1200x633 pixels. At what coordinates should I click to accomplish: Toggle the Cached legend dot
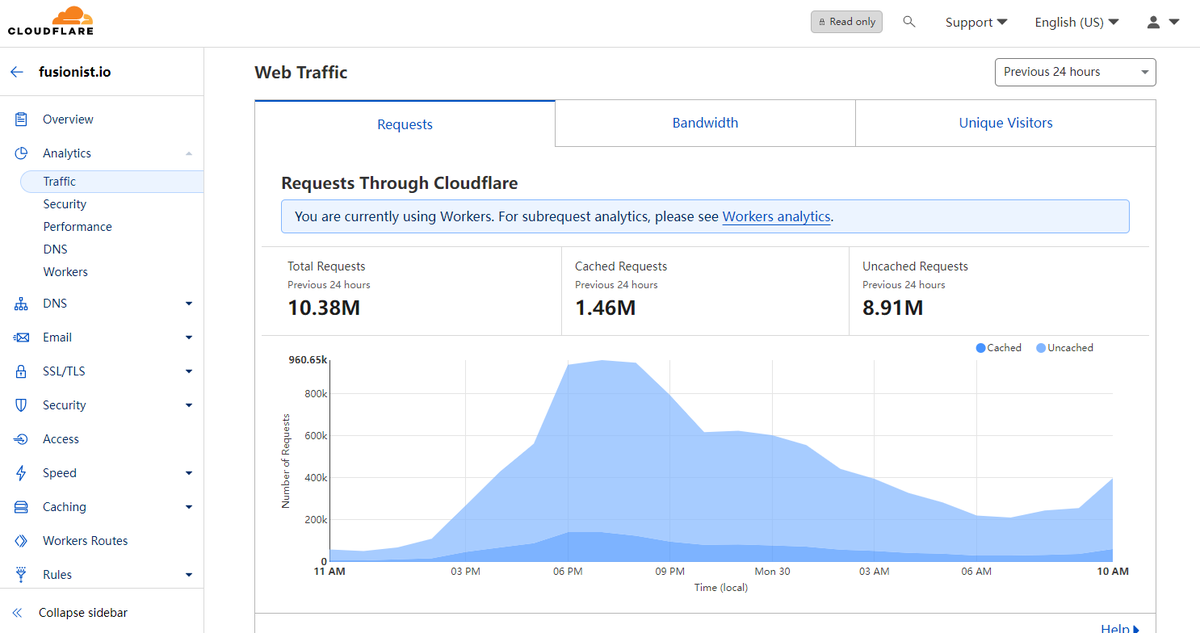pyautogui.click(x=981, y=348)
